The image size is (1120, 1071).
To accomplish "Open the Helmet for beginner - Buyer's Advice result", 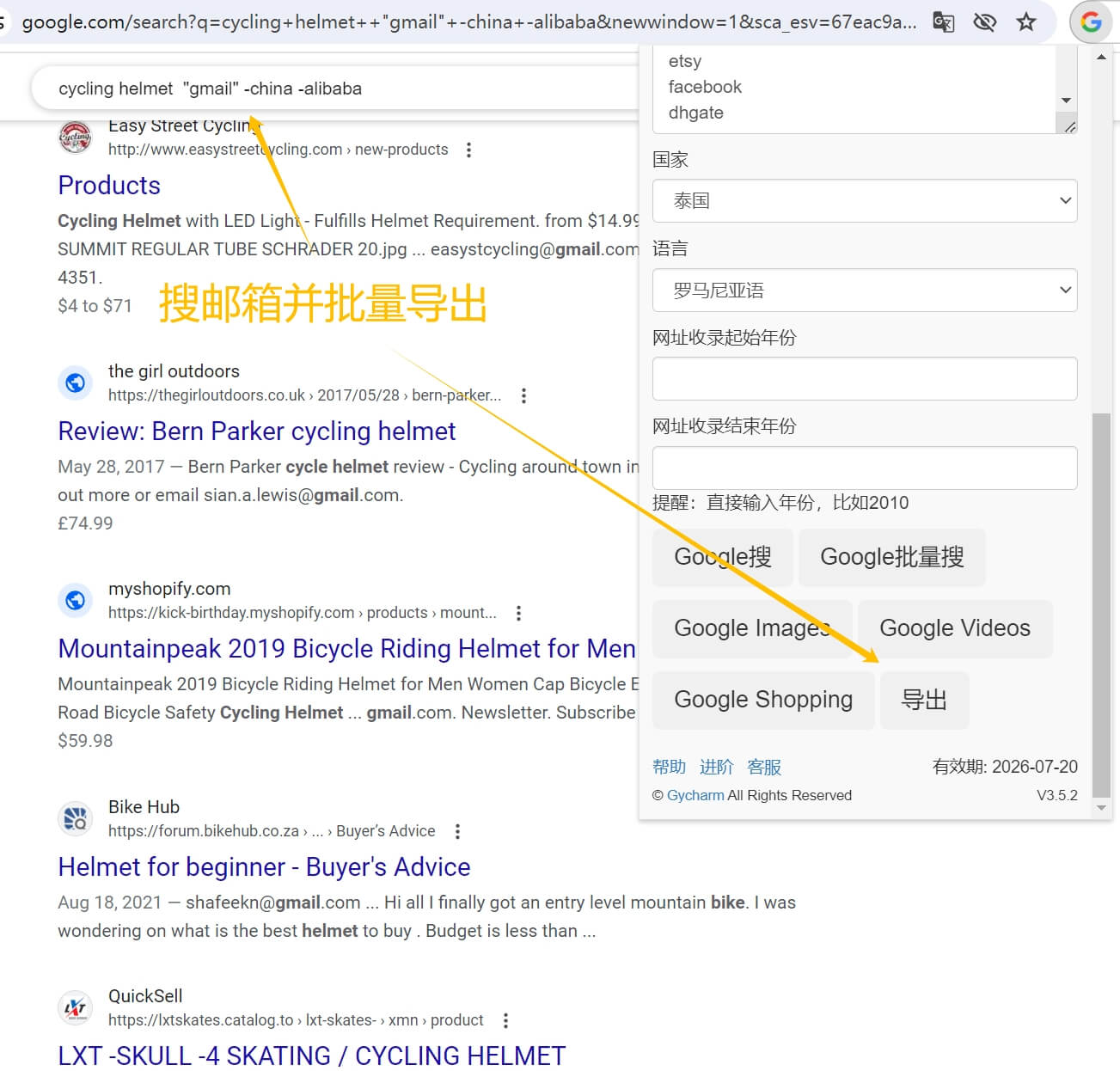I will 264,867.
